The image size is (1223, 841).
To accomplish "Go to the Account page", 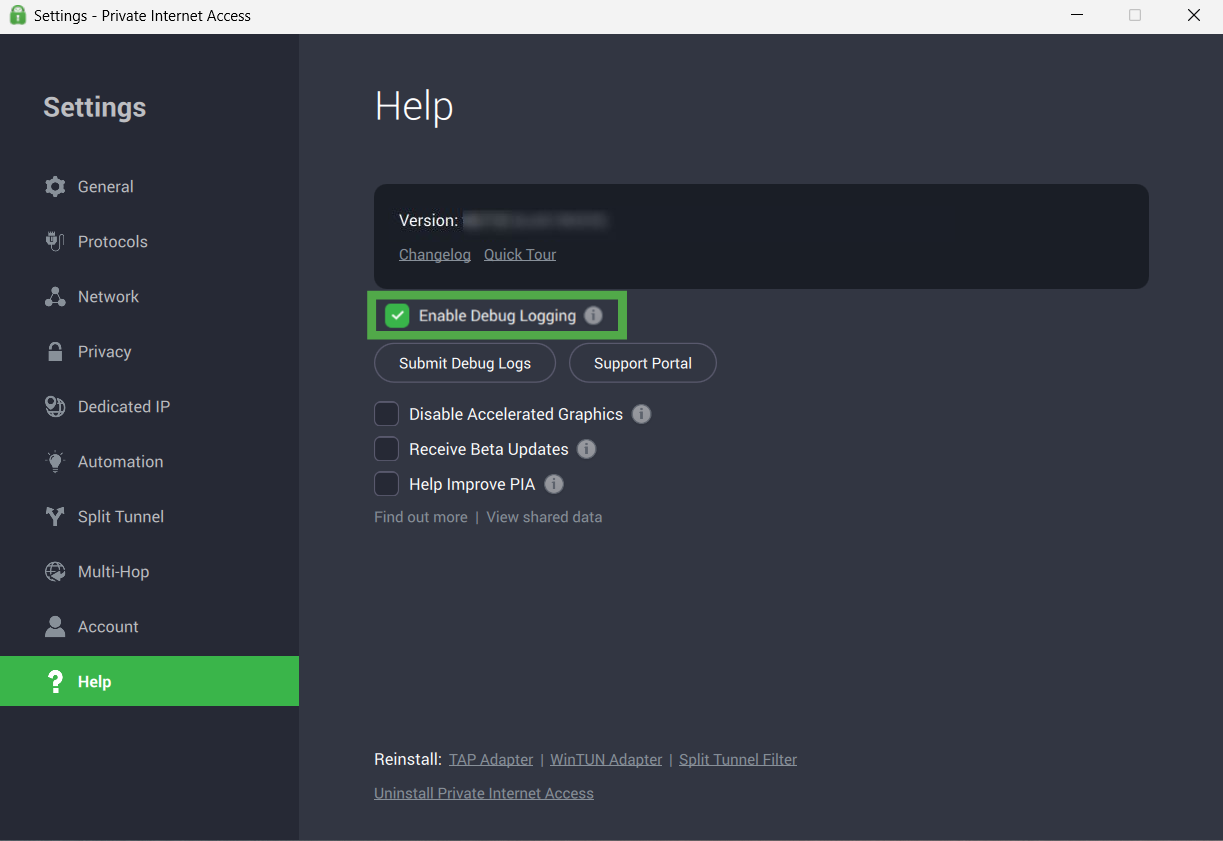I will pos(149,627).
